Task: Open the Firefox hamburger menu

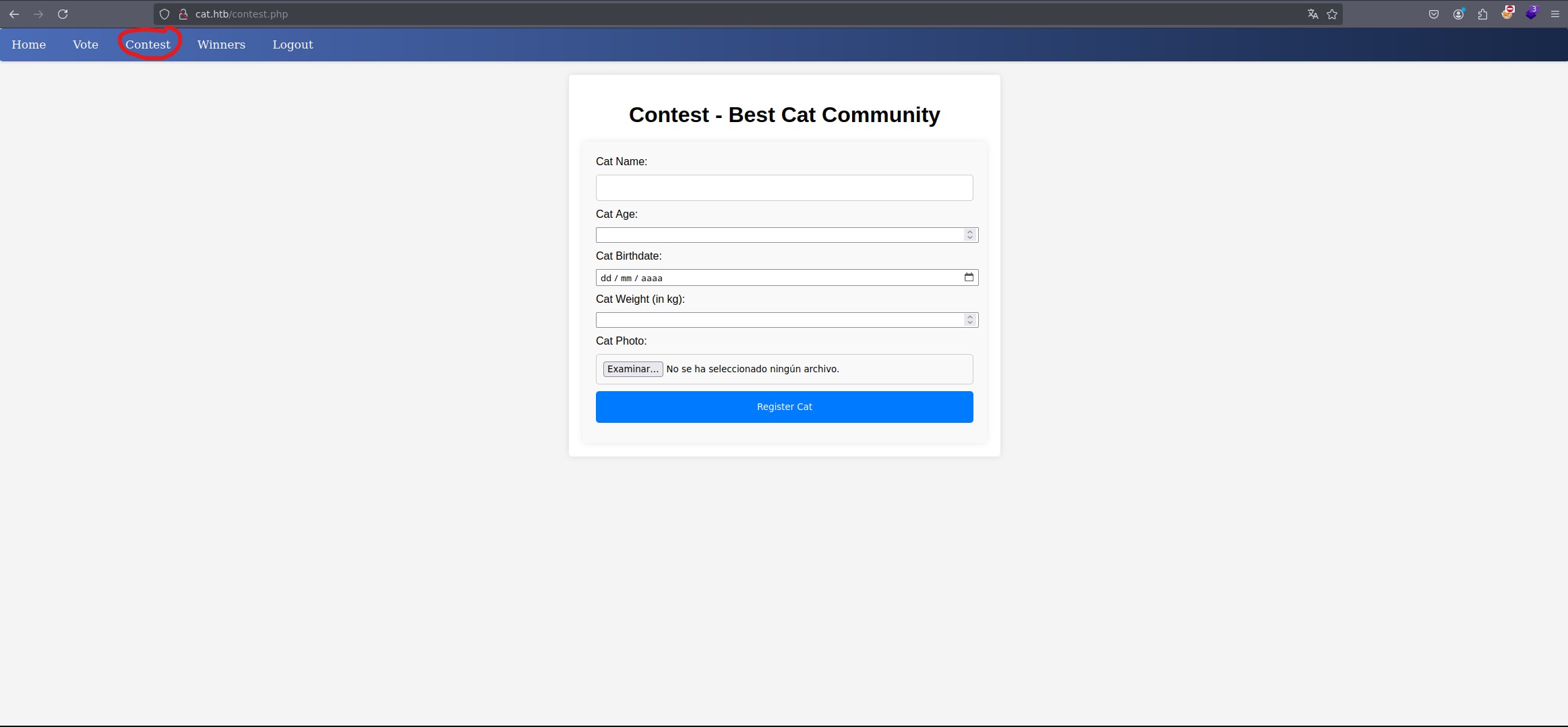Action: 1555,14
